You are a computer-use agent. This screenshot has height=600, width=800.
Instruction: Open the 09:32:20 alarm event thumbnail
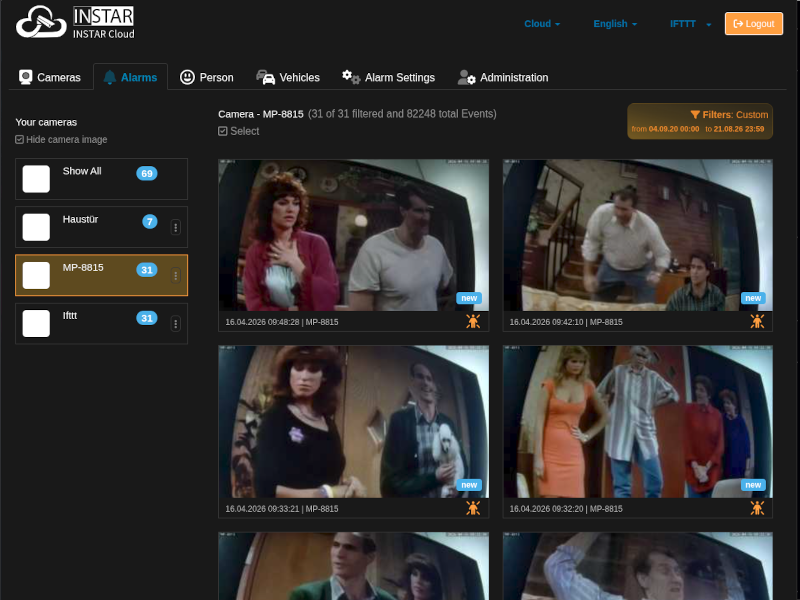coord(638,421)
